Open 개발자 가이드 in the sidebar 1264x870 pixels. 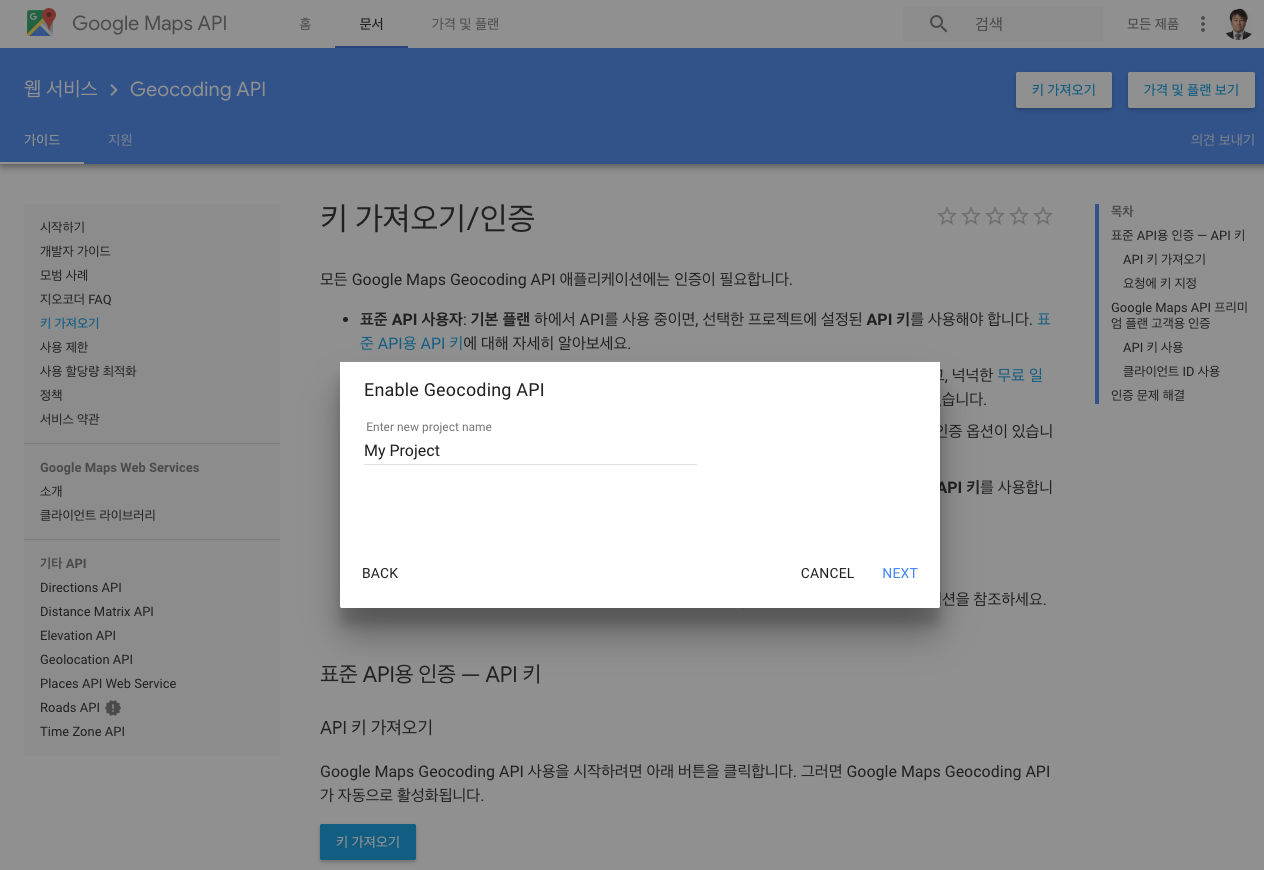click(x=75, y=251)
